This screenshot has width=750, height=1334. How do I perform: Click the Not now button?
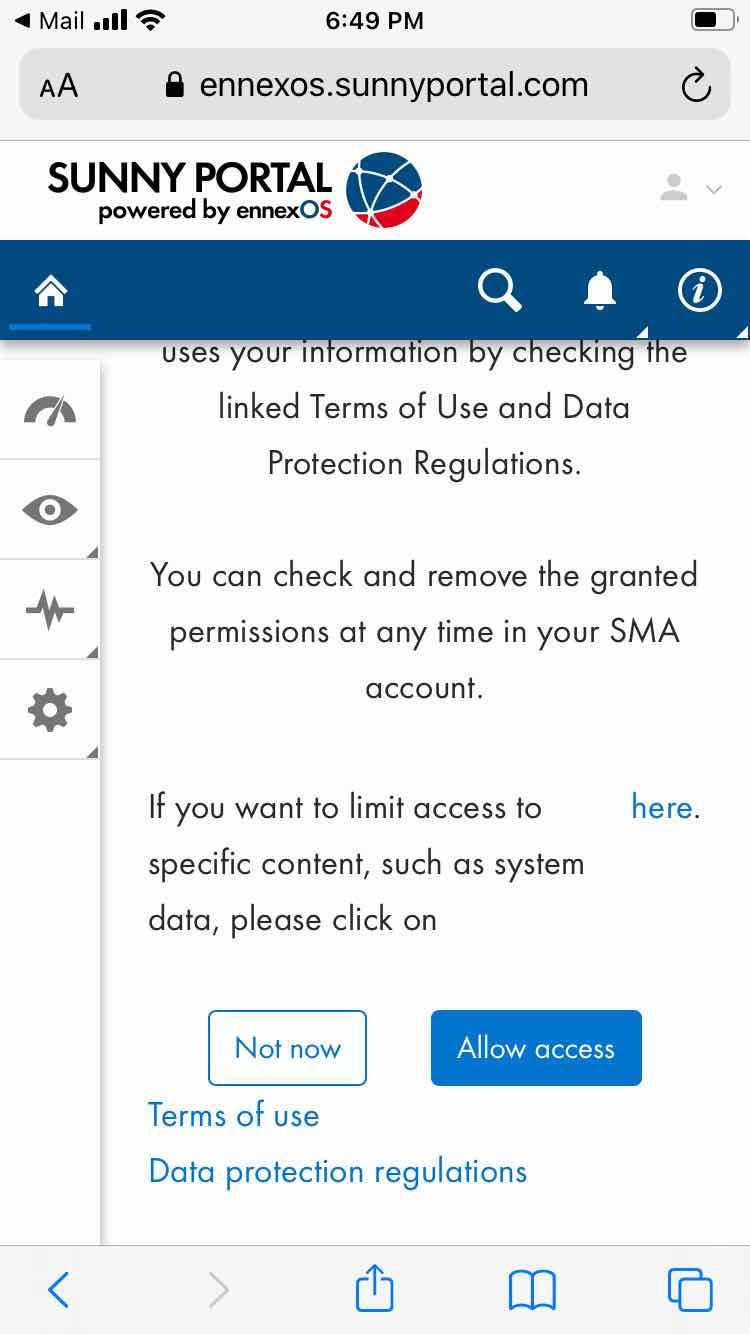coord(287,1048)
